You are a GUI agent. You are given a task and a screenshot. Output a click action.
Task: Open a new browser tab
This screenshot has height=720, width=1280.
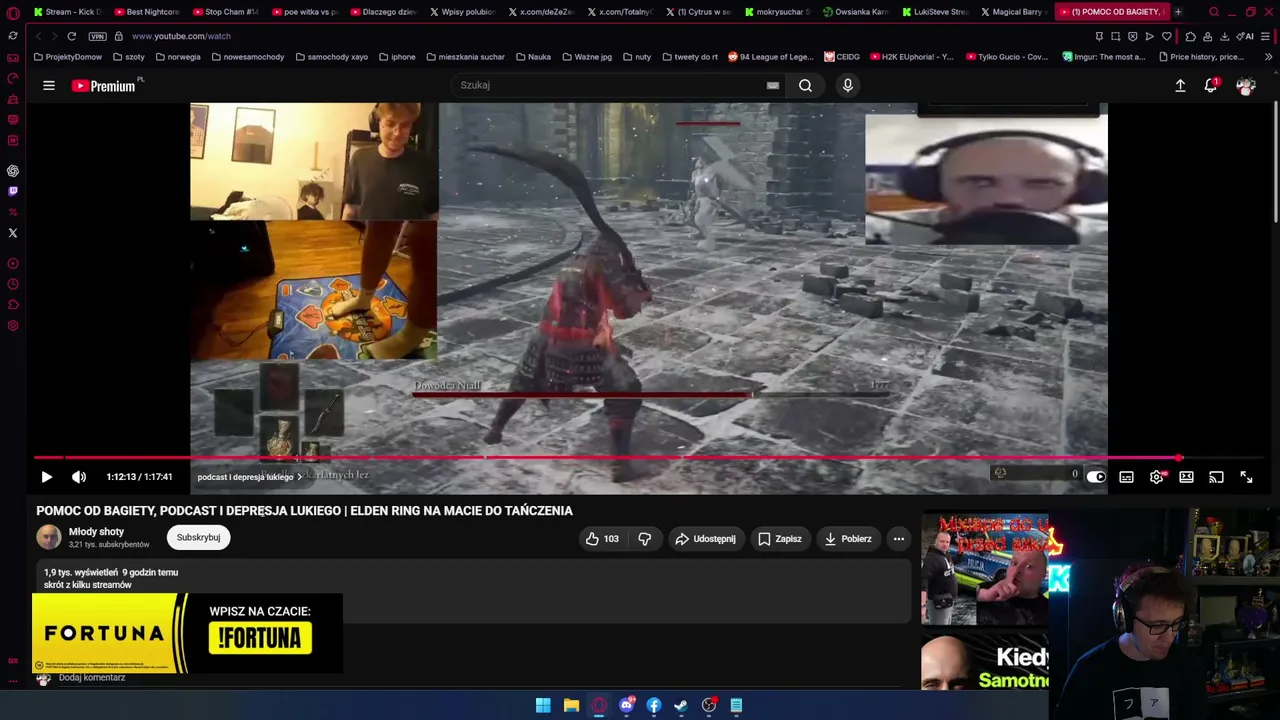pyautogui.click(x=1178, y=12)
